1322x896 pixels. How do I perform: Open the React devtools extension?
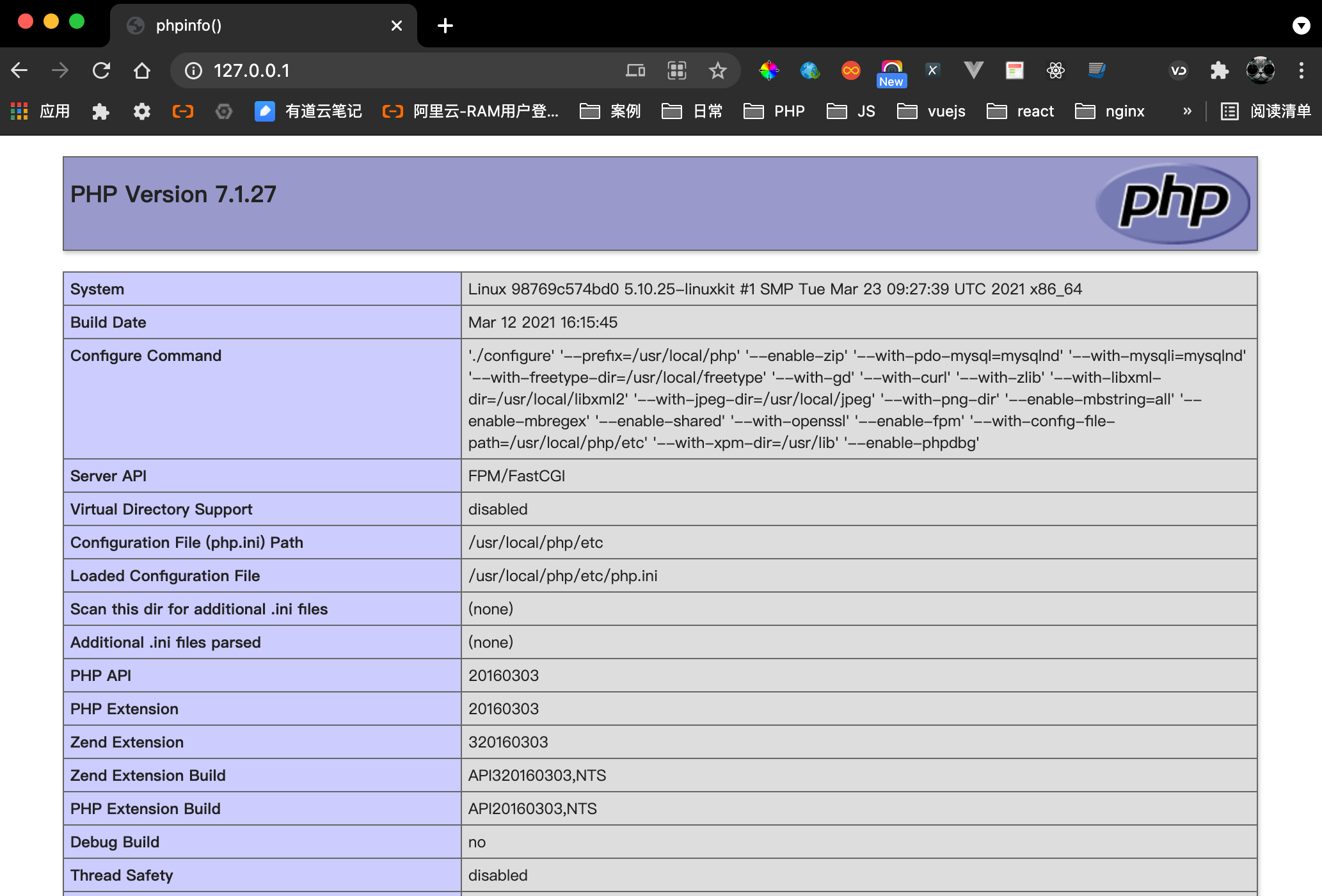click(x=1055, y=70)
